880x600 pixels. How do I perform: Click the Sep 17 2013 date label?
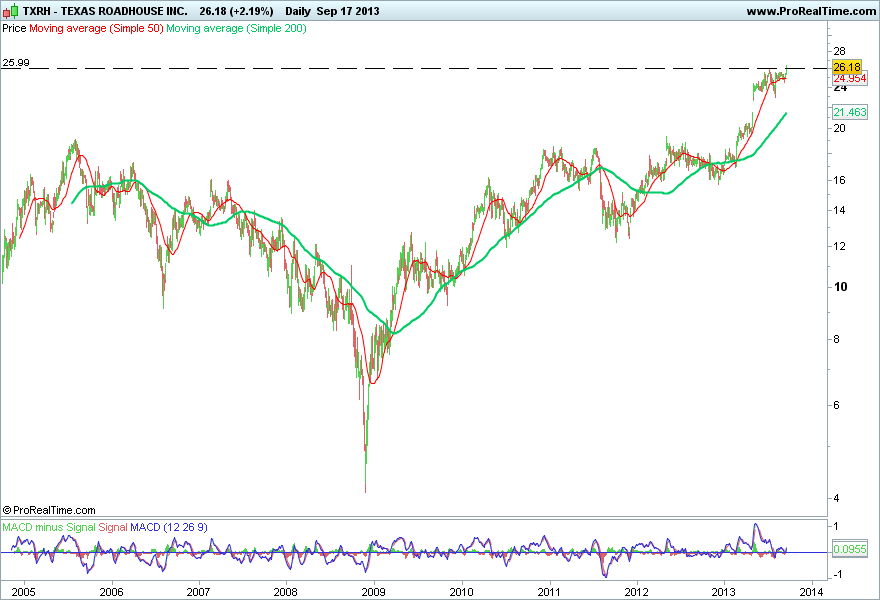[348, 11]
